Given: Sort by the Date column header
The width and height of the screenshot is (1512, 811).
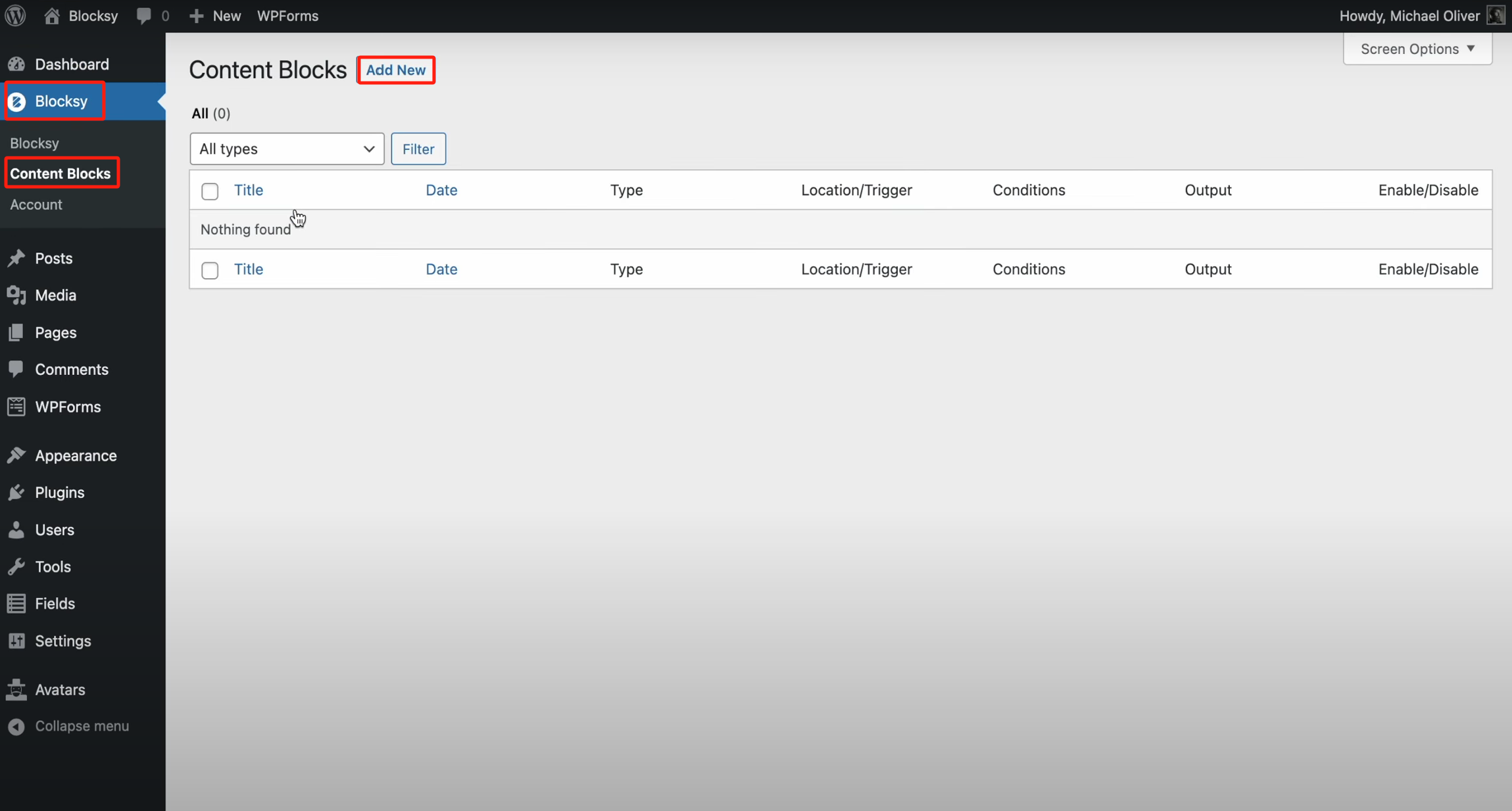Looking at the screenshot, I should click(441, 190).
